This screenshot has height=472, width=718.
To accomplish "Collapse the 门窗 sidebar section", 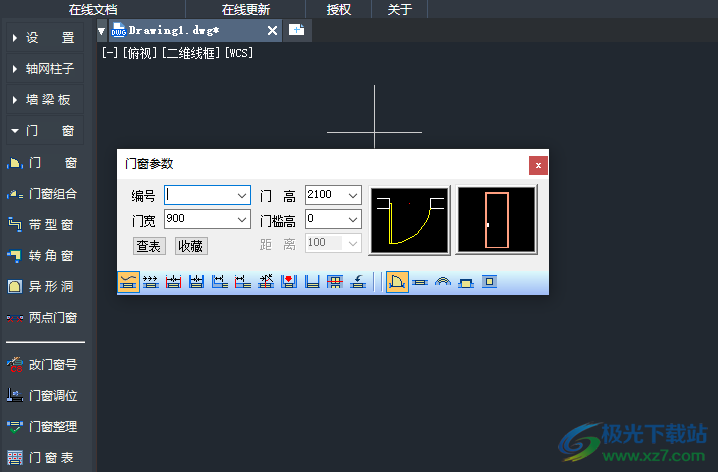I will click(x=45, y=131).
